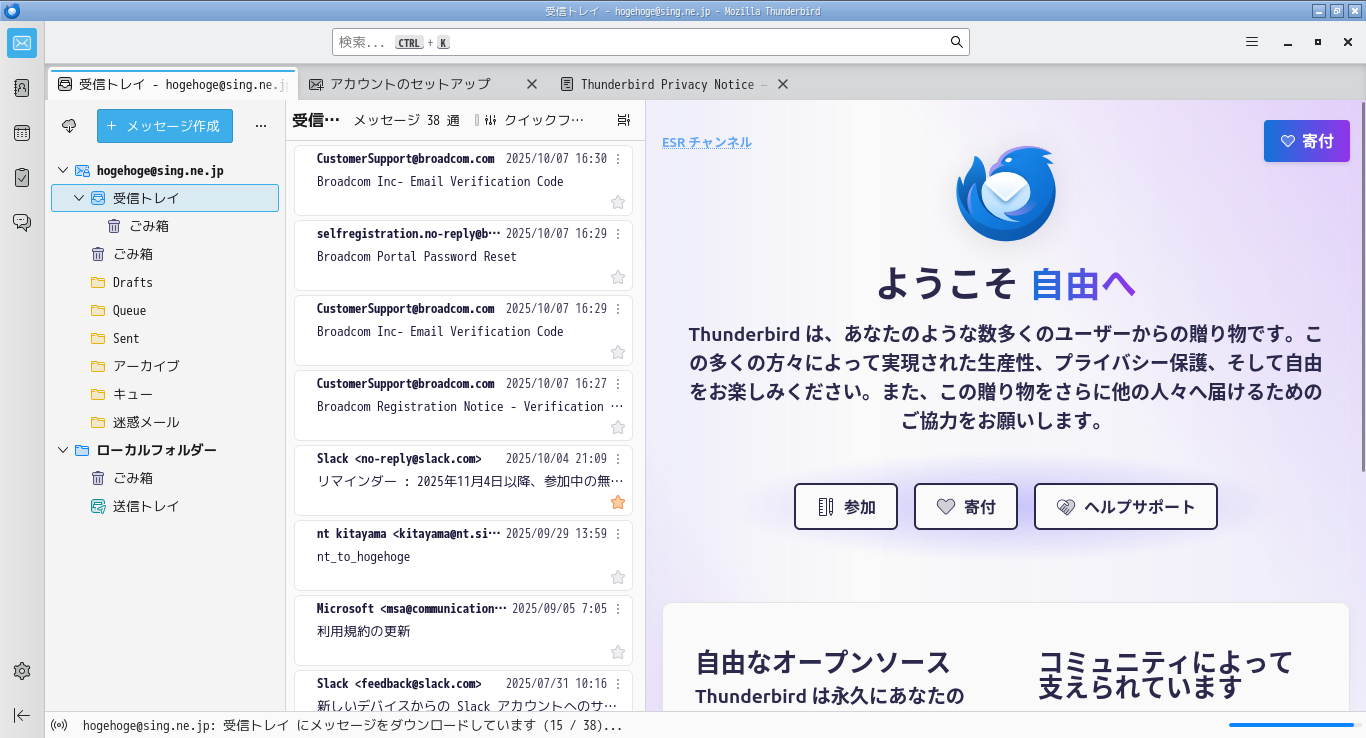Star the 16:30 Broadcom Email Verification Code message
Viewport: 1366px width, 738px height.
(x=618, y=202)
